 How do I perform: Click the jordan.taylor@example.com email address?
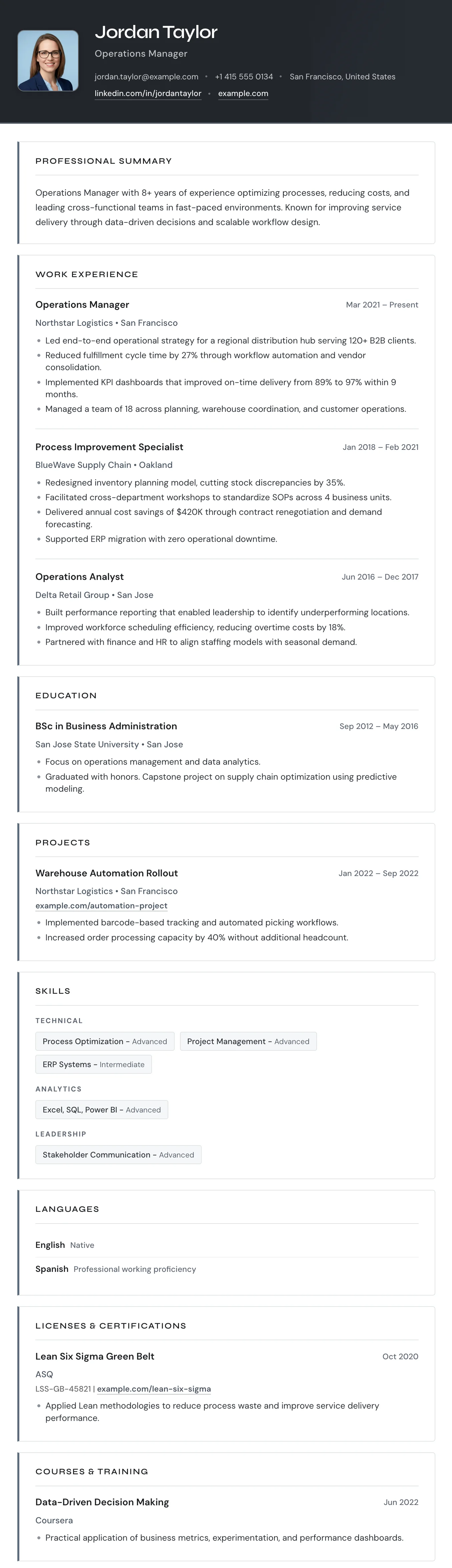pos(146,77)
